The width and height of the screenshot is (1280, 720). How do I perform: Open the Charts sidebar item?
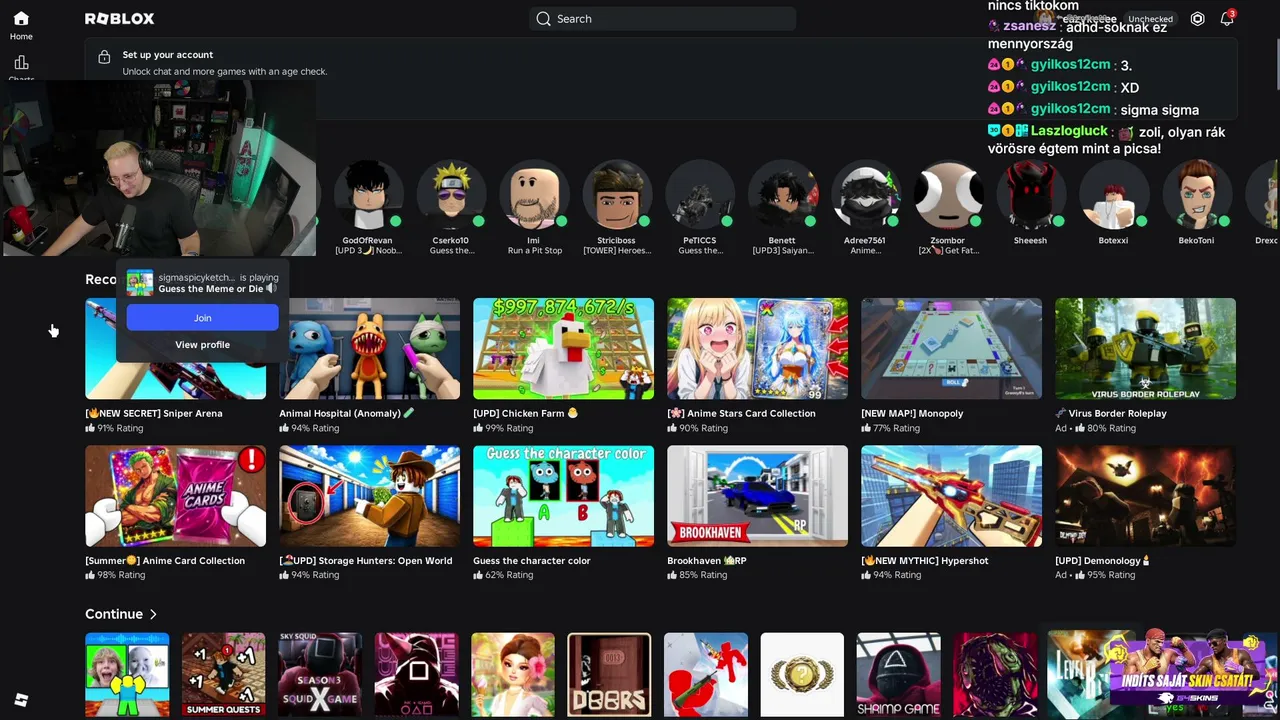pos(21,68)
